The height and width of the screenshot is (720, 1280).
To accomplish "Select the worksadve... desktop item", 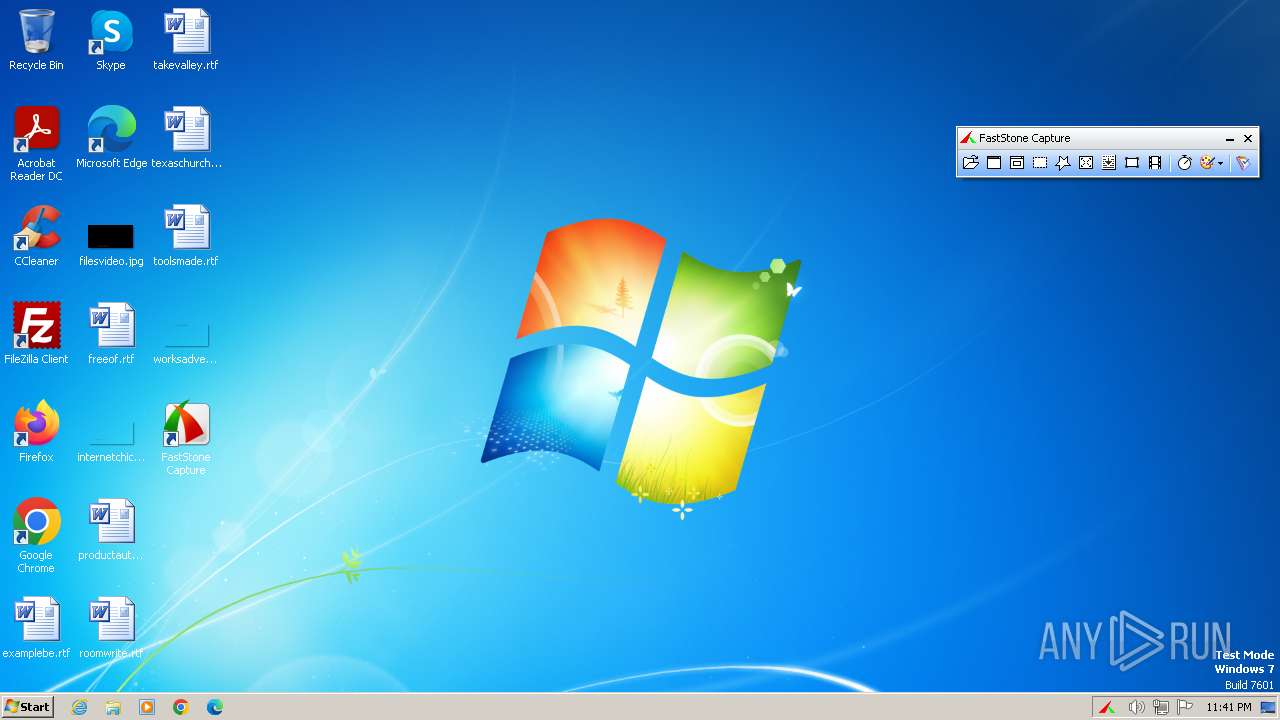I will click(186, 340).
